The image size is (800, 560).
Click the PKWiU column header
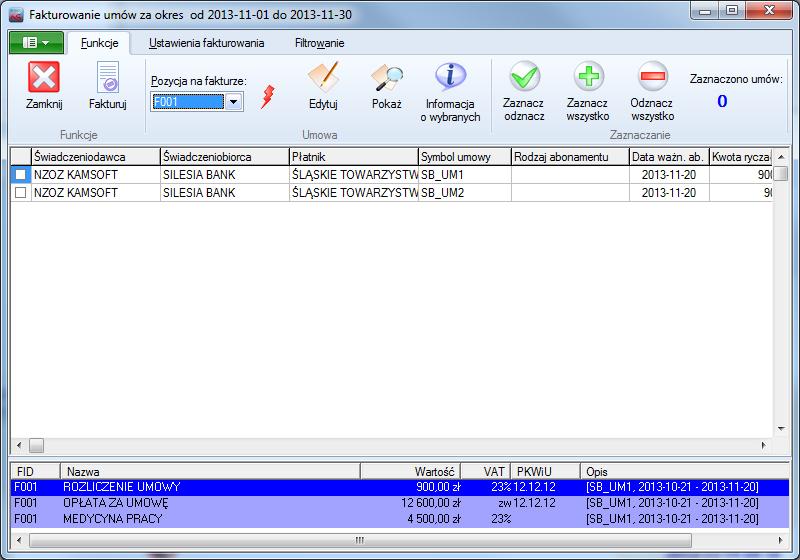[545, 471]
